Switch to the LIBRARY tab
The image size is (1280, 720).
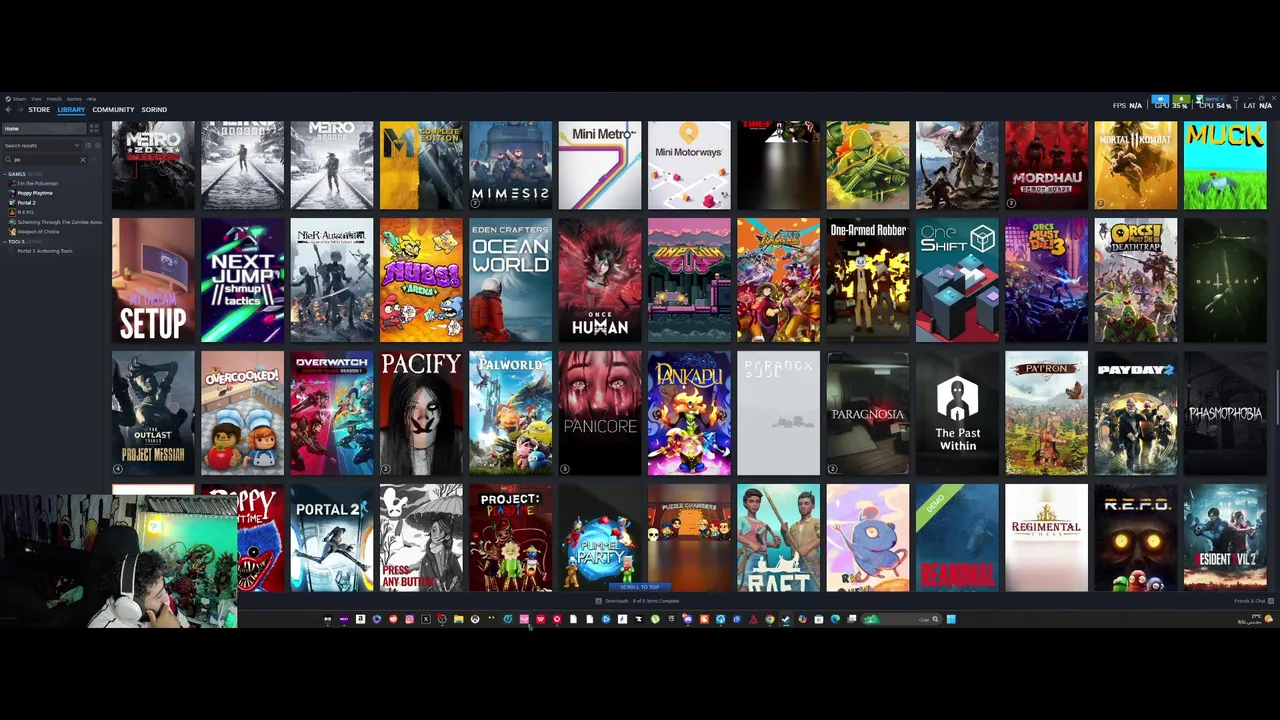(71, 109)
